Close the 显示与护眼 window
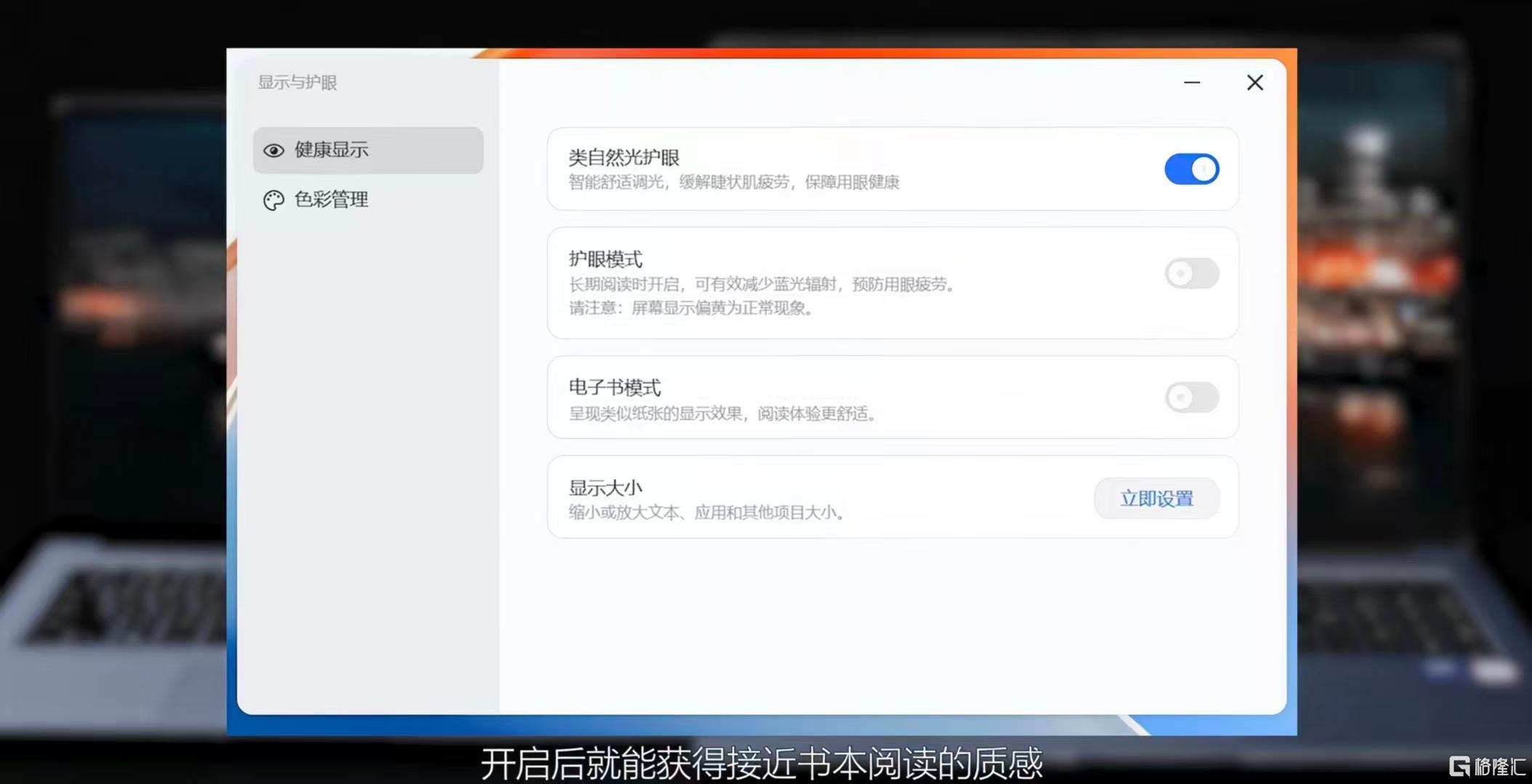The image size is (1532, 784). (1255, 83)
